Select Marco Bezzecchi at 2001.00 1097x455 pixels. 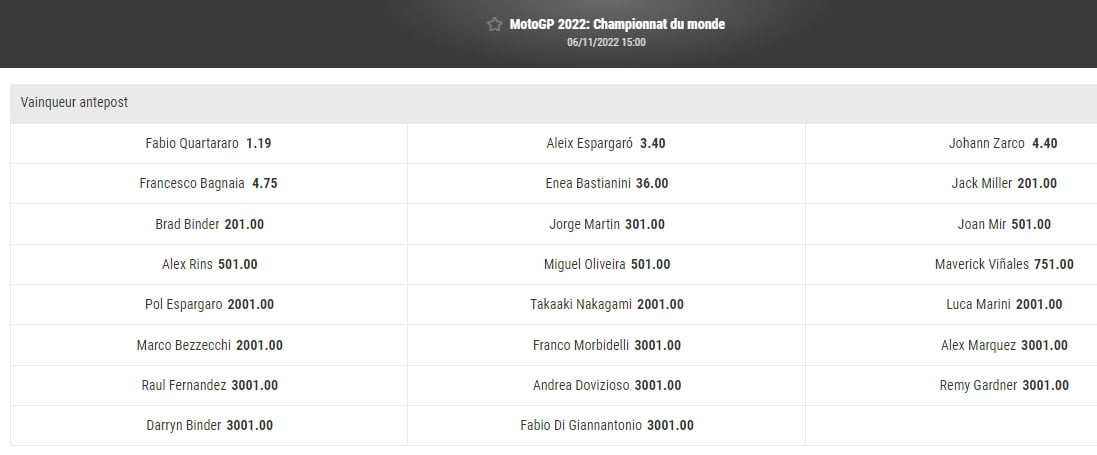pyautogui.click(x=208, y=346)
